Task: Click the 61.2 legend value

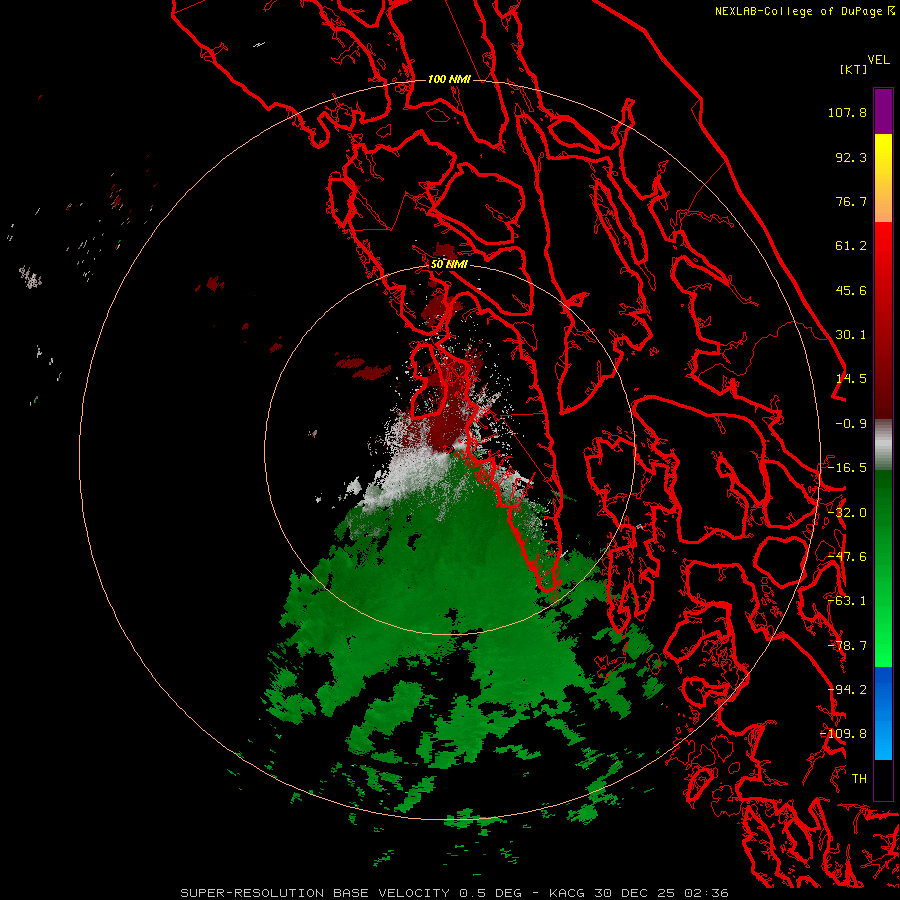Action: (851, 246)
